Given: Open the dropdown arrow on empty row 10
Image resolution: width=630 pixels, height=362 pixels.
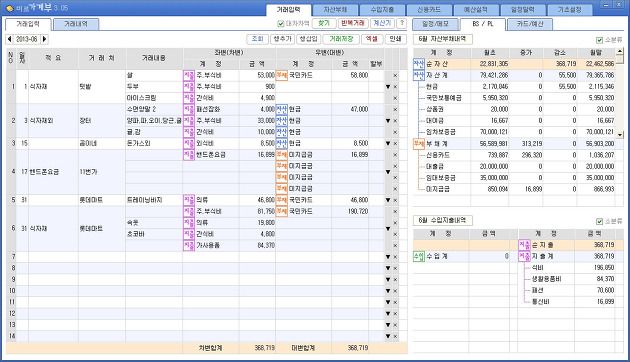Looking at the screenshot, I should click(x=388, y=291).
